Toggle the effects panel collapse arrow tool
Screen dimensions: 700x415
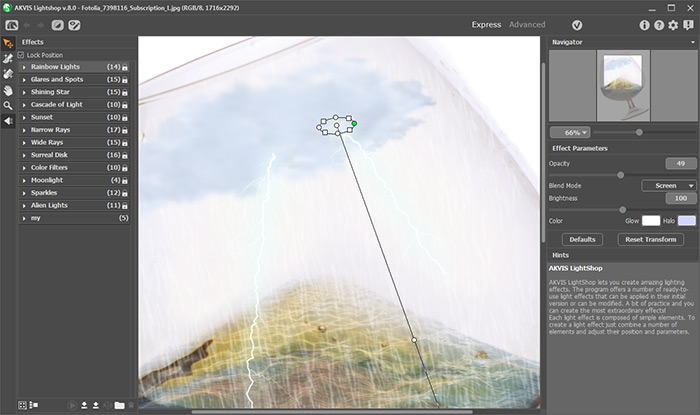click(x=8, y=121)
